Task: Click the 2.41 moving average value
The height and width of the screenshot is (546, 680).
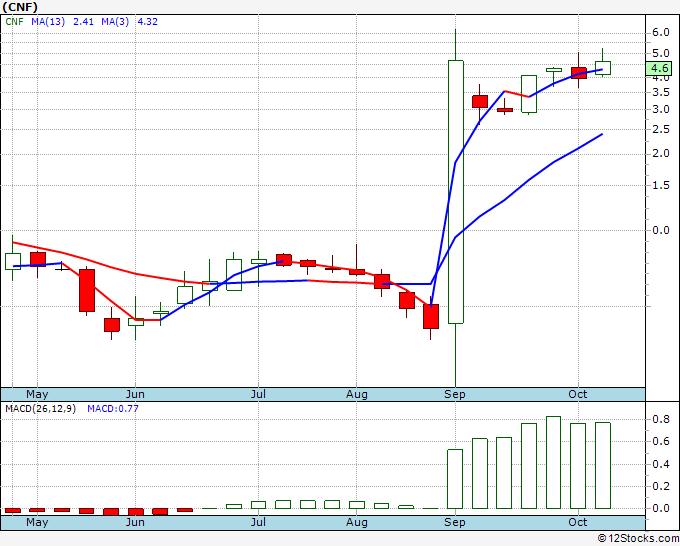Action: [x=83, y=21]
